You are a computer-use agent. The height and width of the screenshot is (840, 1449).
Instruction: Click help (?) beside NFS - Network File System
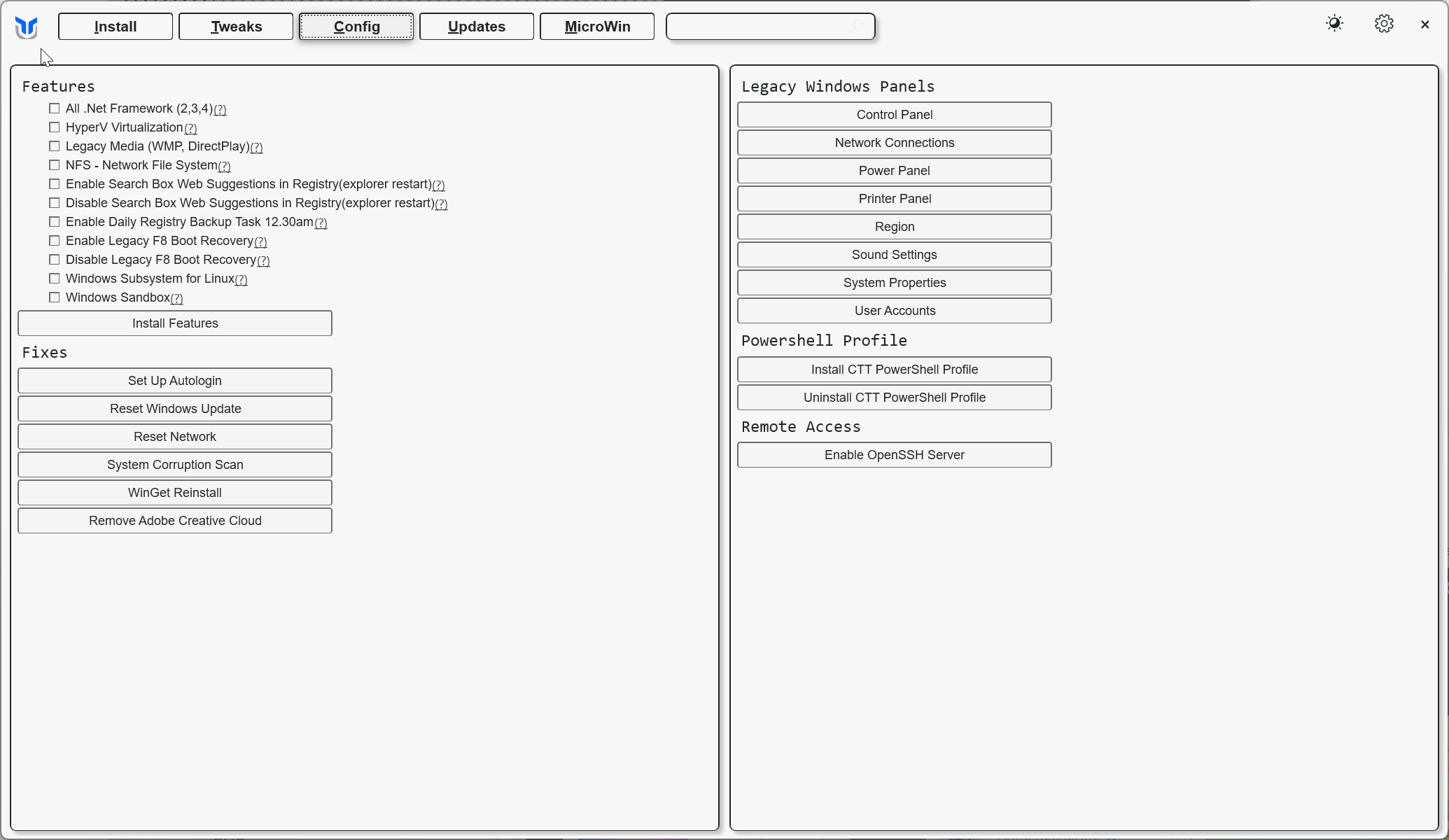click(x=224, y=167)
